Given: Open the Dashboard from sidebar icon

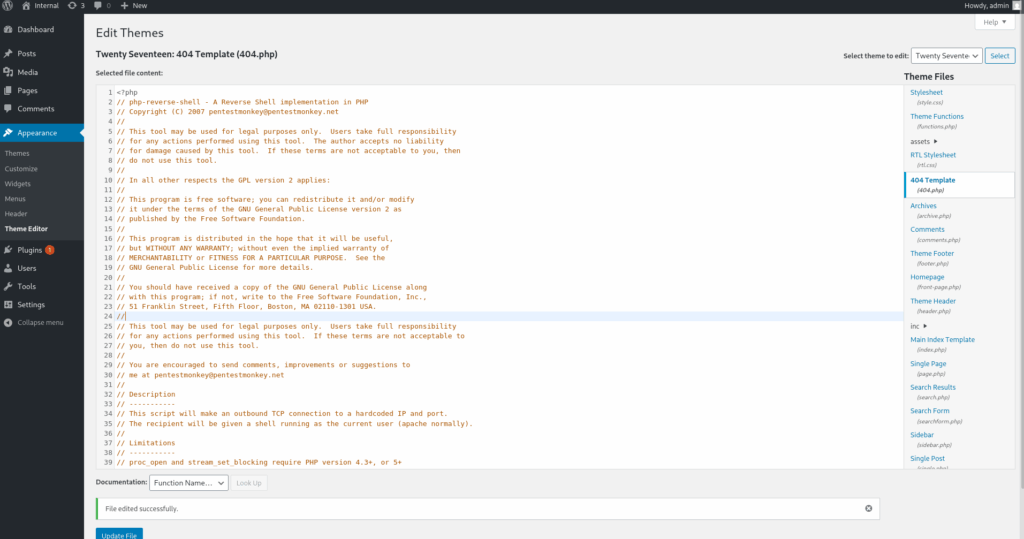Looking at the screenshot, I should [x=8, y=29].
